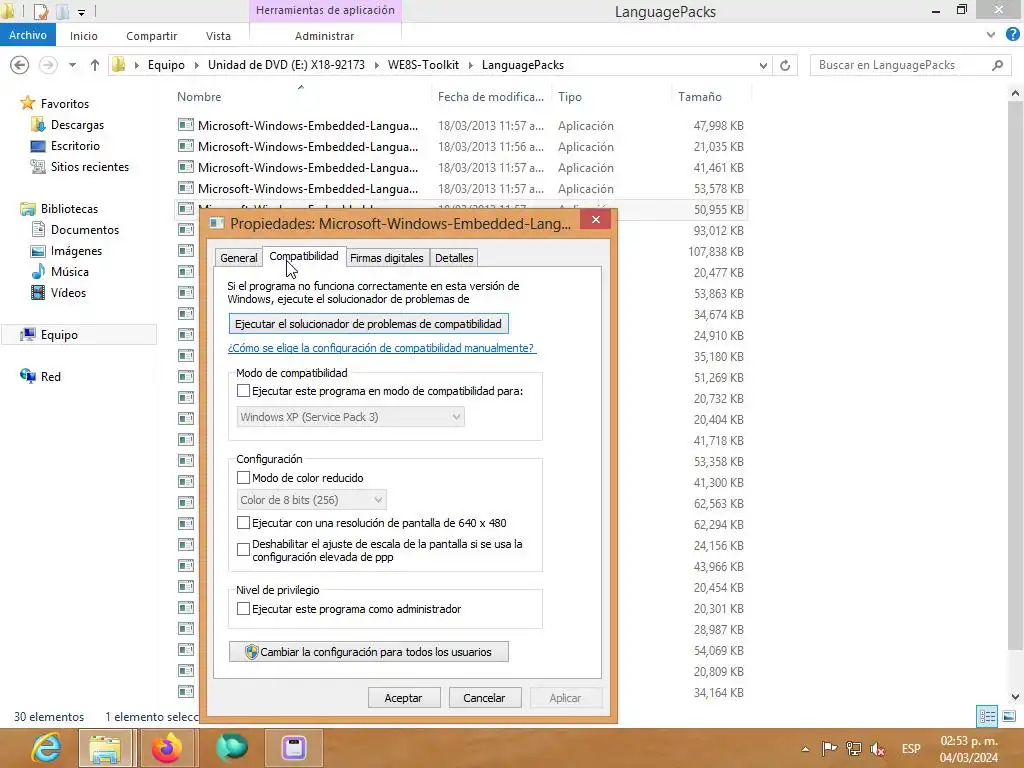The image size is (1024, 768).
Task: Click the search magnifier icon
Action: 997,65
